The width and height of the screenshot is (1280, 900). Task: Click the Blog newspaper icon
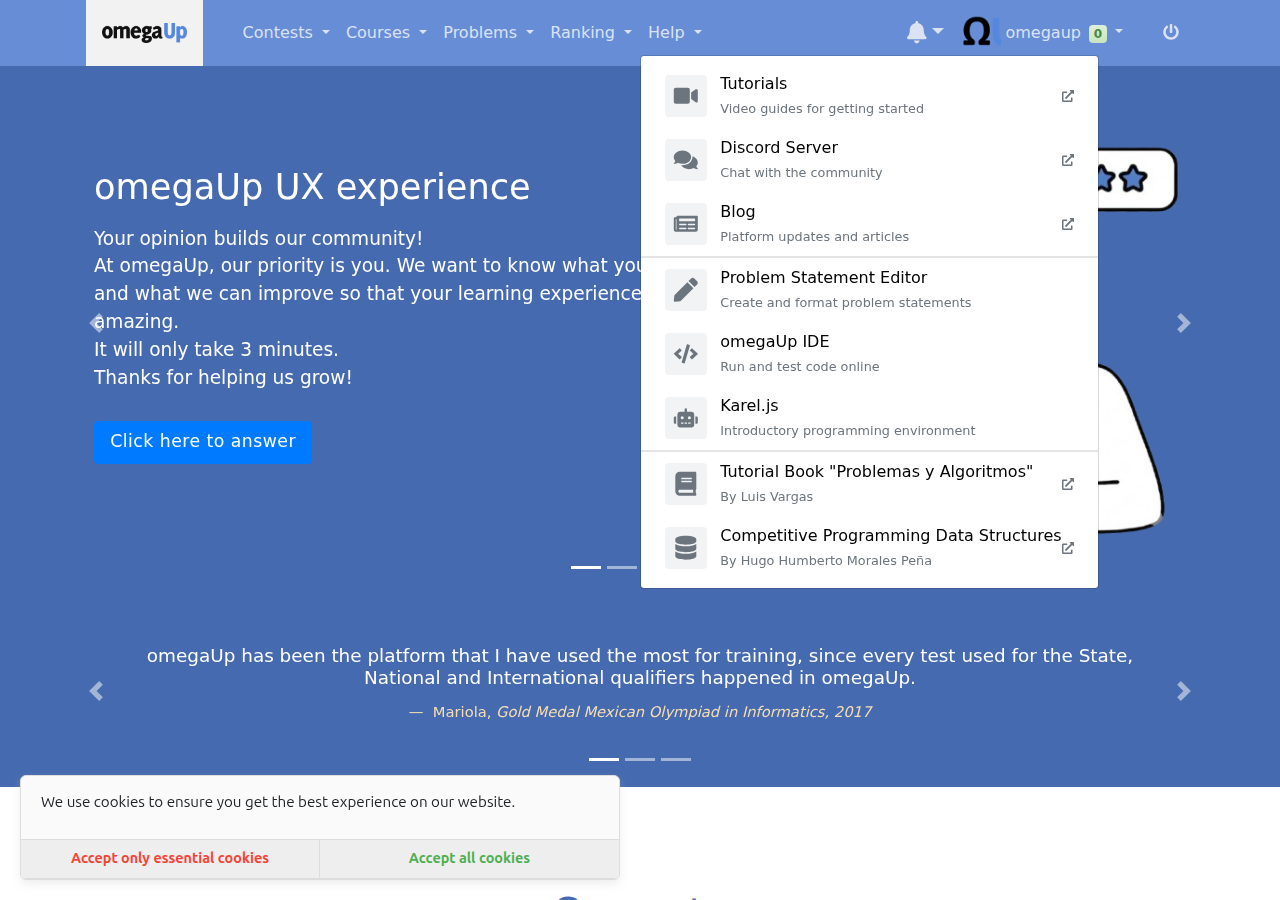pos(686,224)
